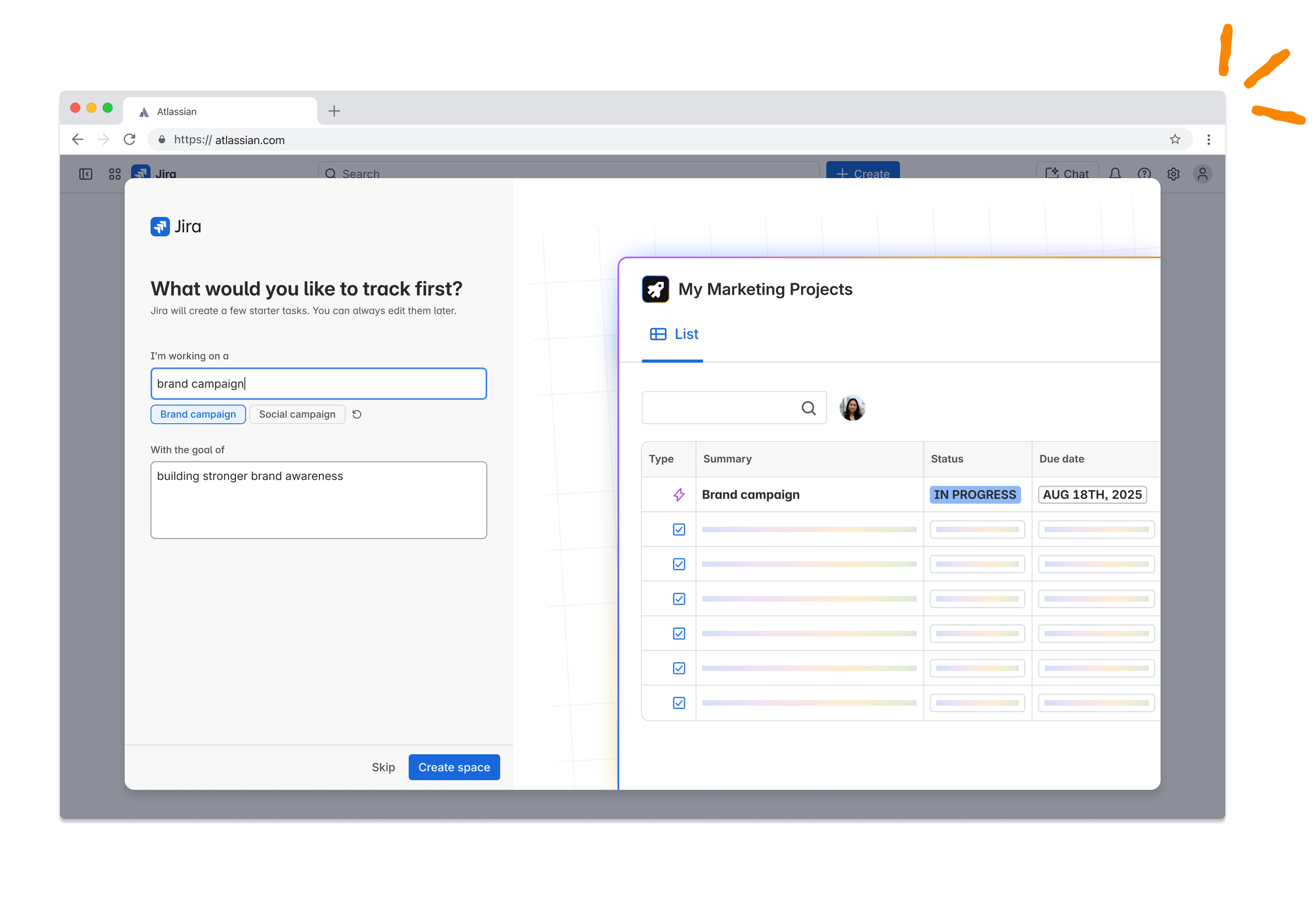Open the AUG 18TH, 2025 due date

(x=1092, y=495)
